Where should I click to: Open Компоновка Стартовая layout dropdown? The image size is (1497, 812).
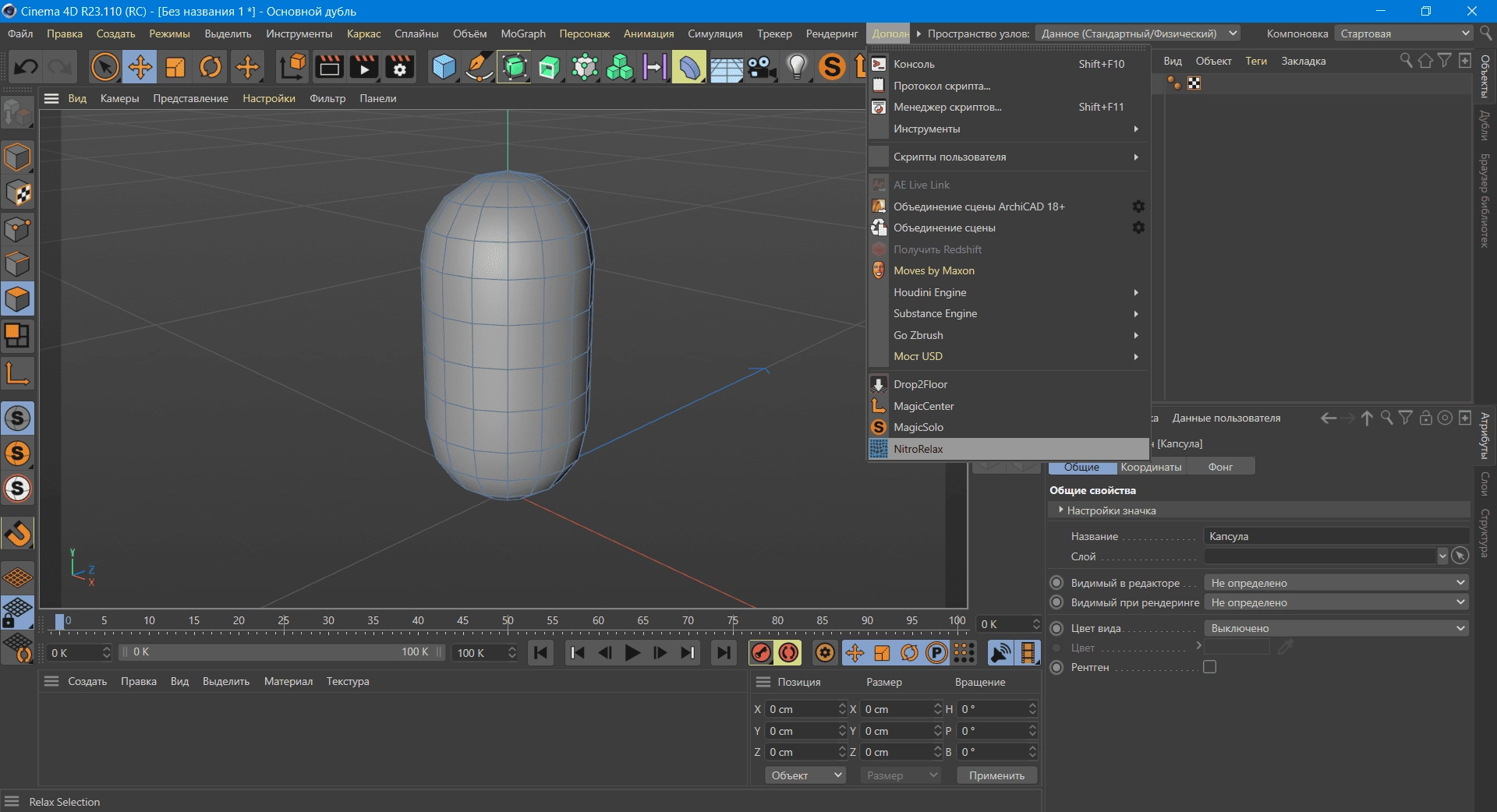(x=1403, y=34)
